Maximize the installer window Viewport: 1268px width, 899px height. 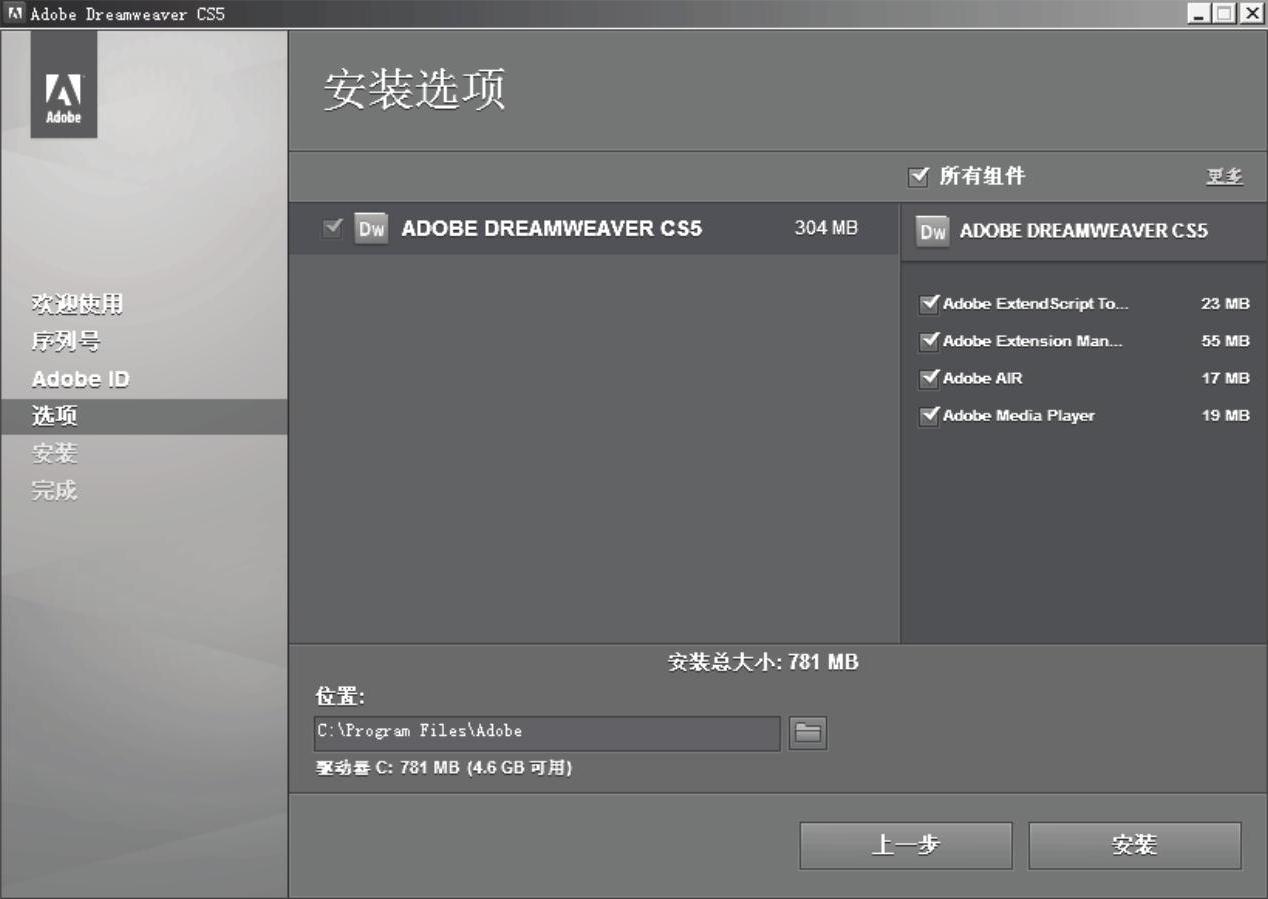pos(1226,14)
